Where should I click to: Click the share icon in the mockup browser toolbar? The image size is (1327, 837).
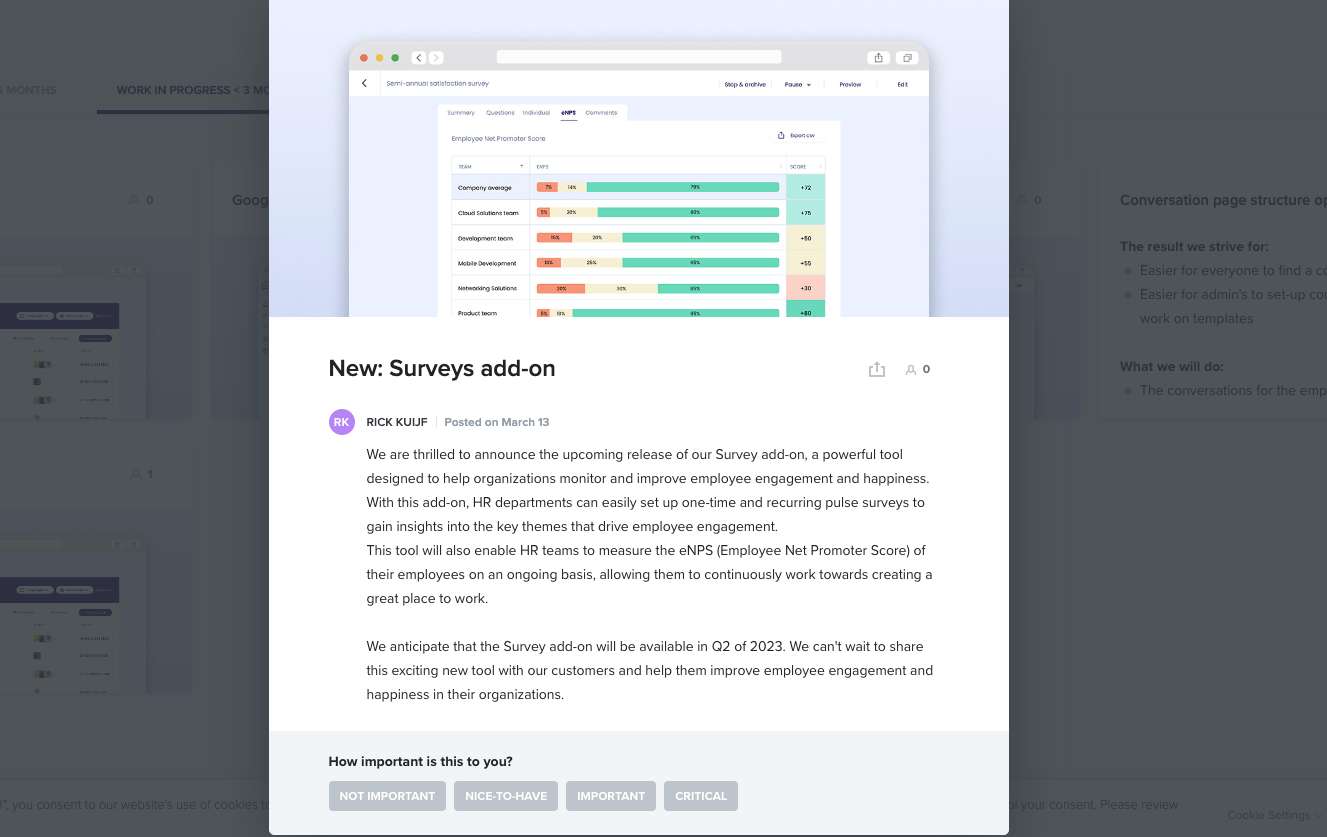tap(877, 58)
